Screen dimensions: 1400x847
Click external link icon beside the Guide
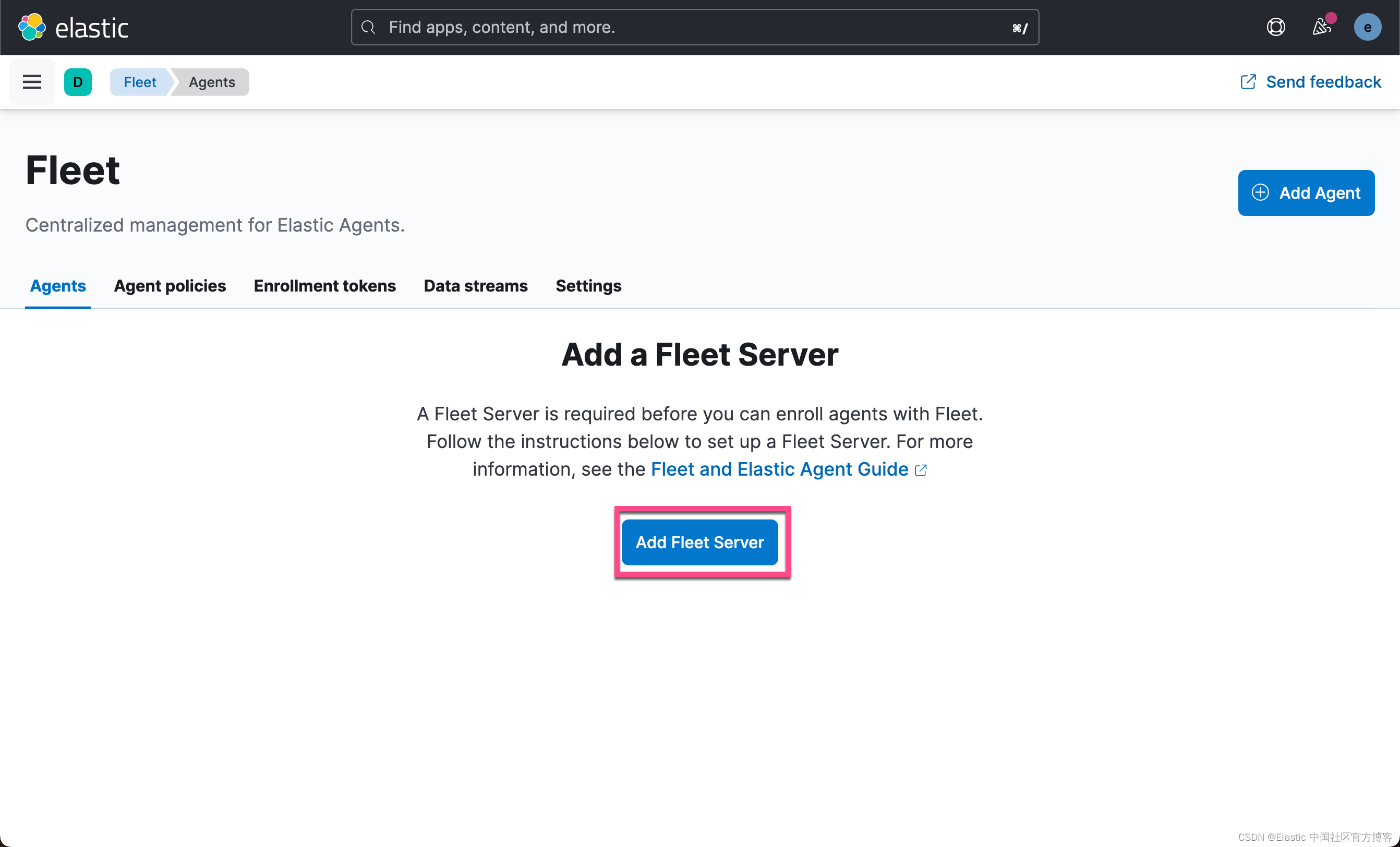click(x=921, y=470)
